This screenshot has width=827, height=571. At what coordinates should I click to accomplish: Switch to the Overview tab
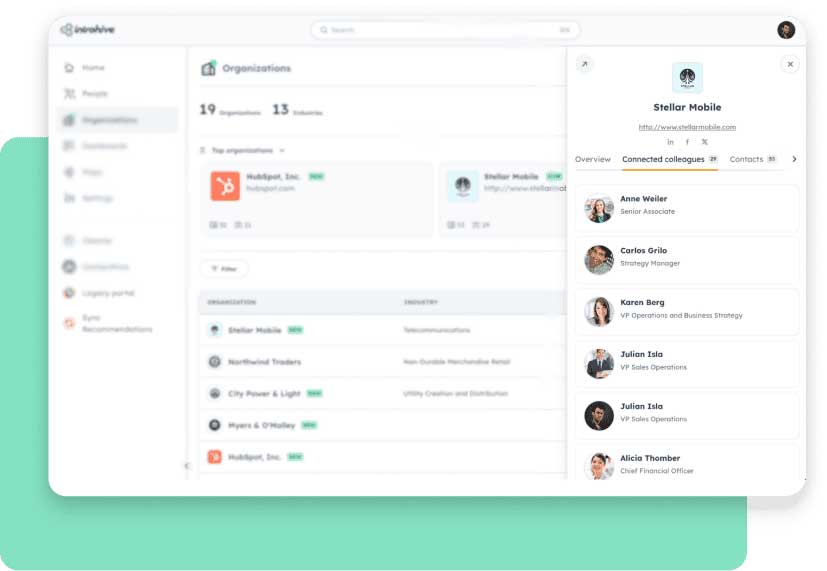(593, 159)
